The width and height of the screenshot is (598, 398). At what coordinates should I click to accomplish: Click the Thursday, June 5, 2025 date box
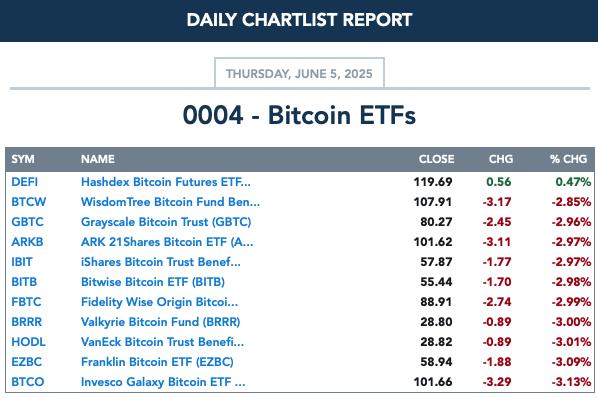(299, 73)
